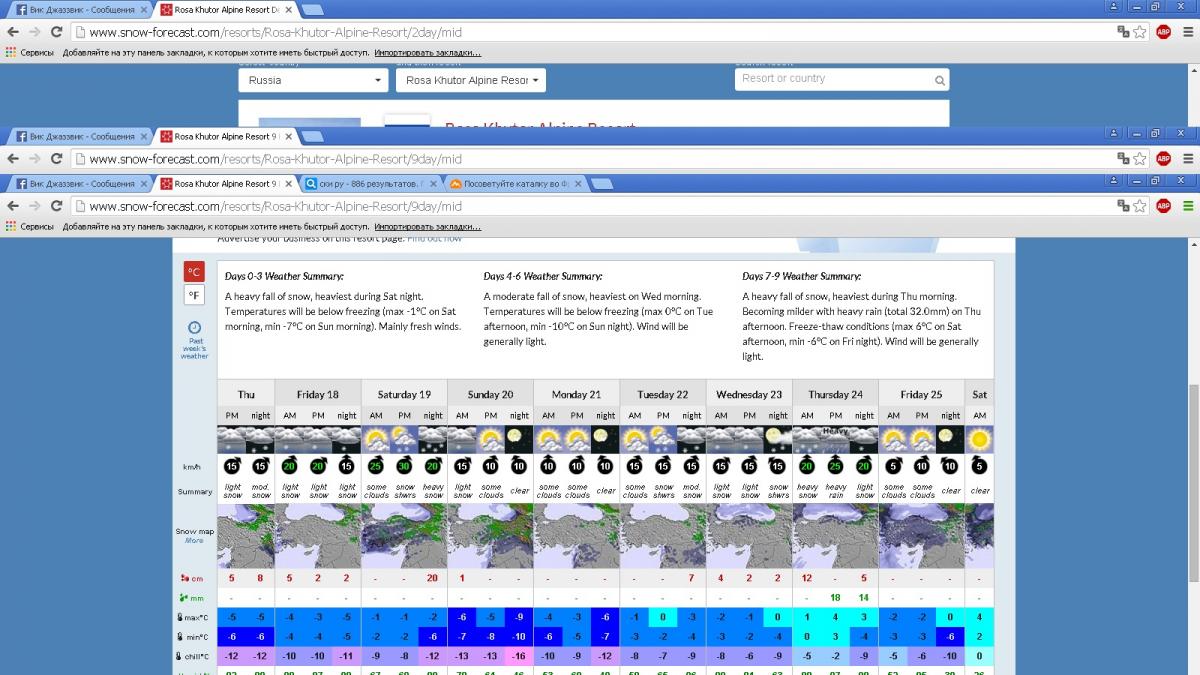Click the search magnifier in the resort search box
The image size is (1200, 675).
click(x=939, y=80)
